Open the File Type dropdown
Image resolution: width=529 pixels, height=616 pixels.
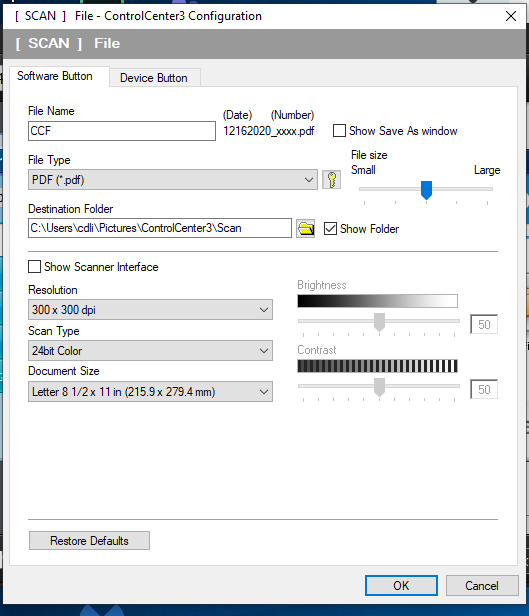tap(173, 180)
